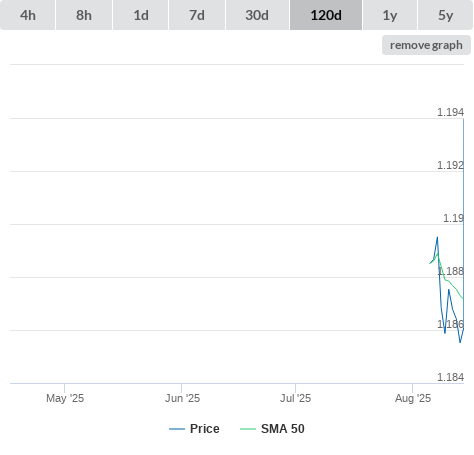This screenshot has height=455, width=474.
Task: Select the active 120d range tab
Action: [x=326, y=15]
